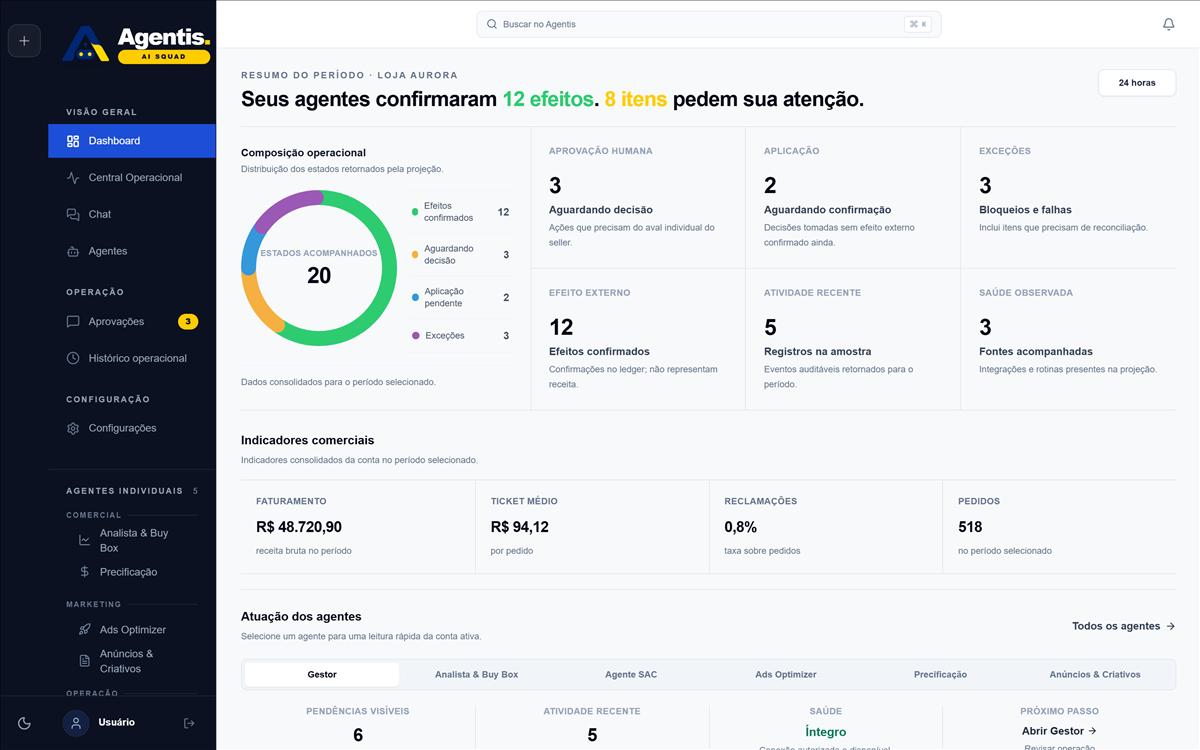Click the plus icon in the left rail
The width and height of the screenshot is (1200, 750).
pos(24,41)
